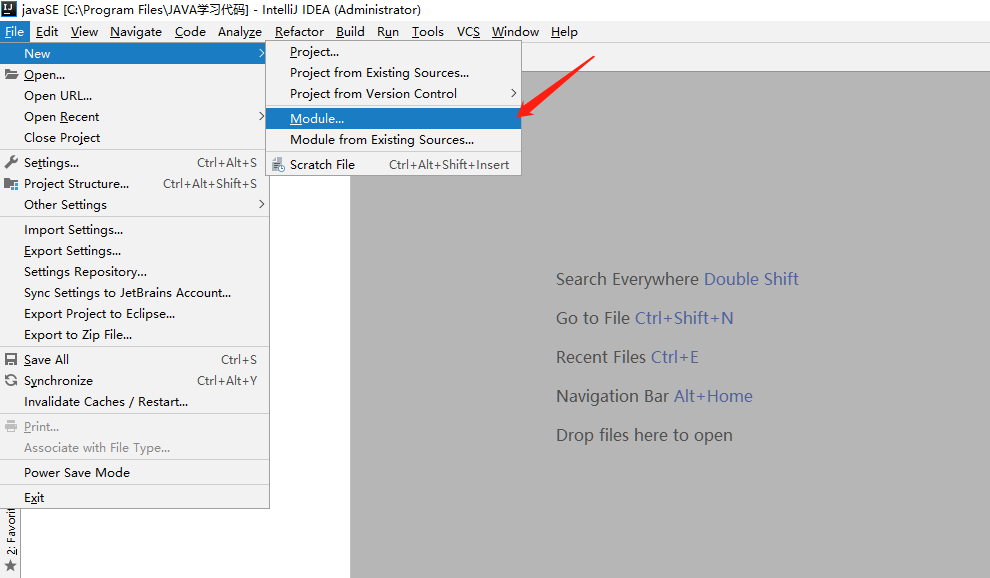Click the Scratch File icon
Viewport: 990px width, 578px height.
click(x=278, y=165)
